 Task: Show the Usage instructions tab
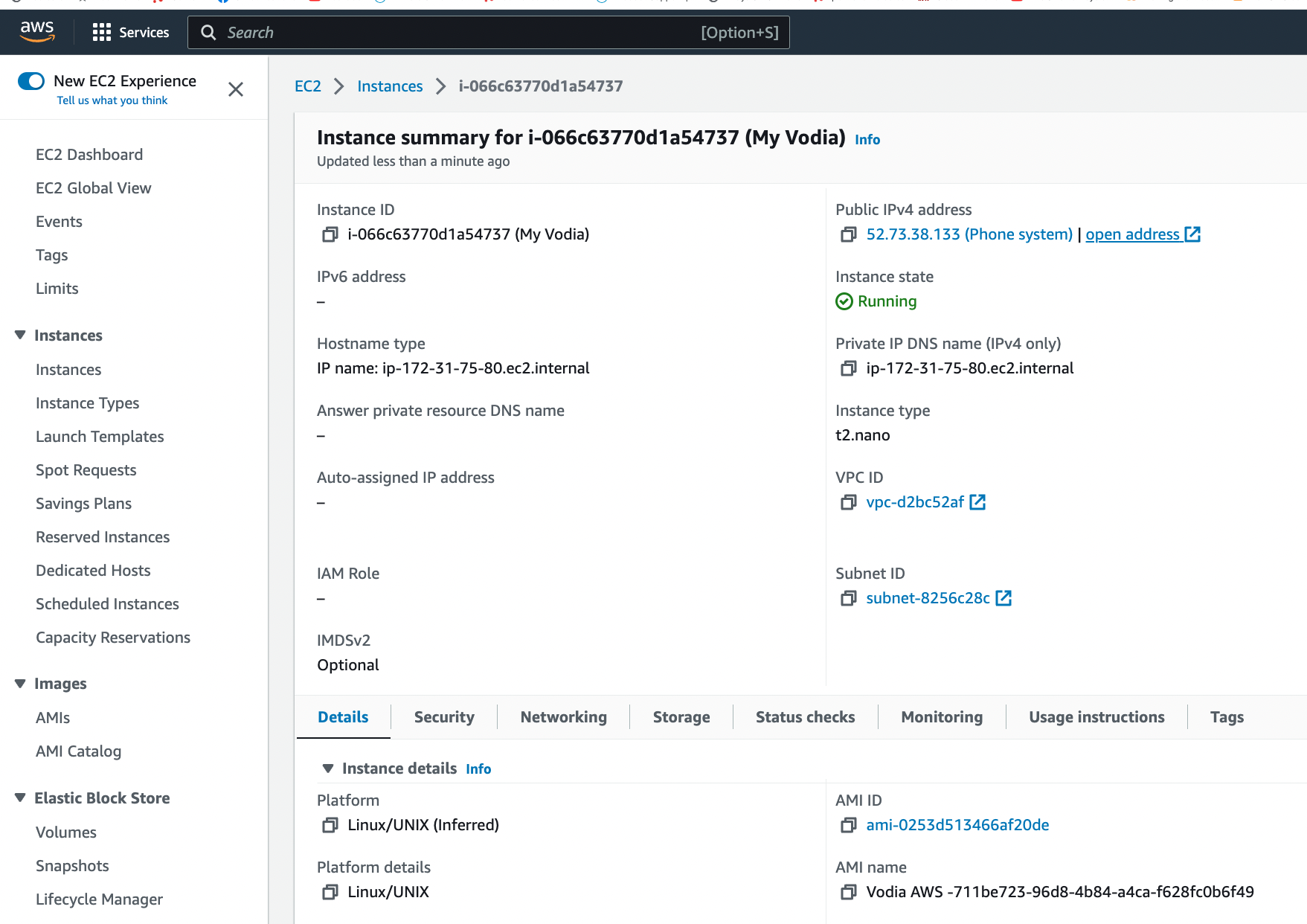click(x=1096, y=717)
